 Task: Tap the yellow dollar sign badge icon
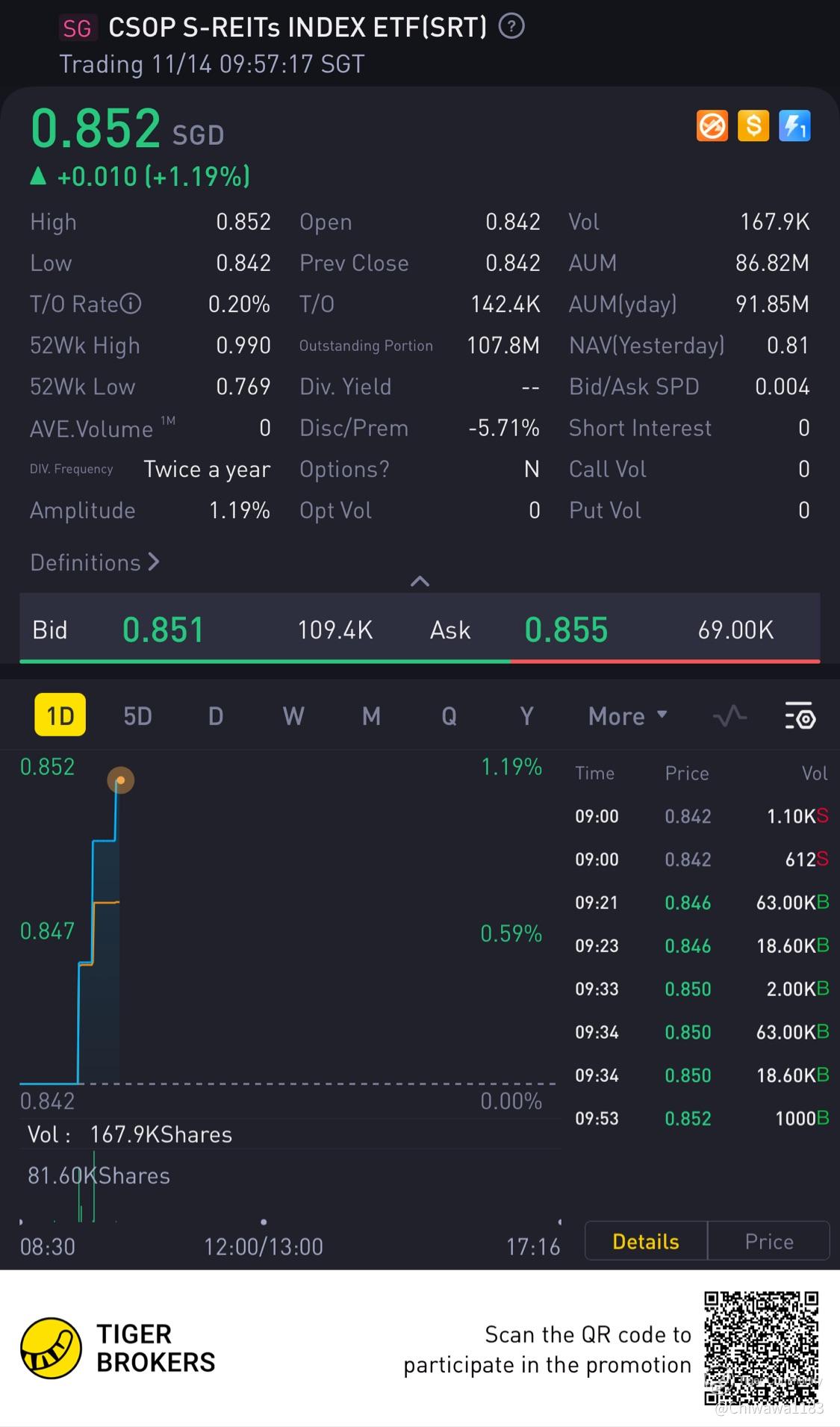(753, 125)
